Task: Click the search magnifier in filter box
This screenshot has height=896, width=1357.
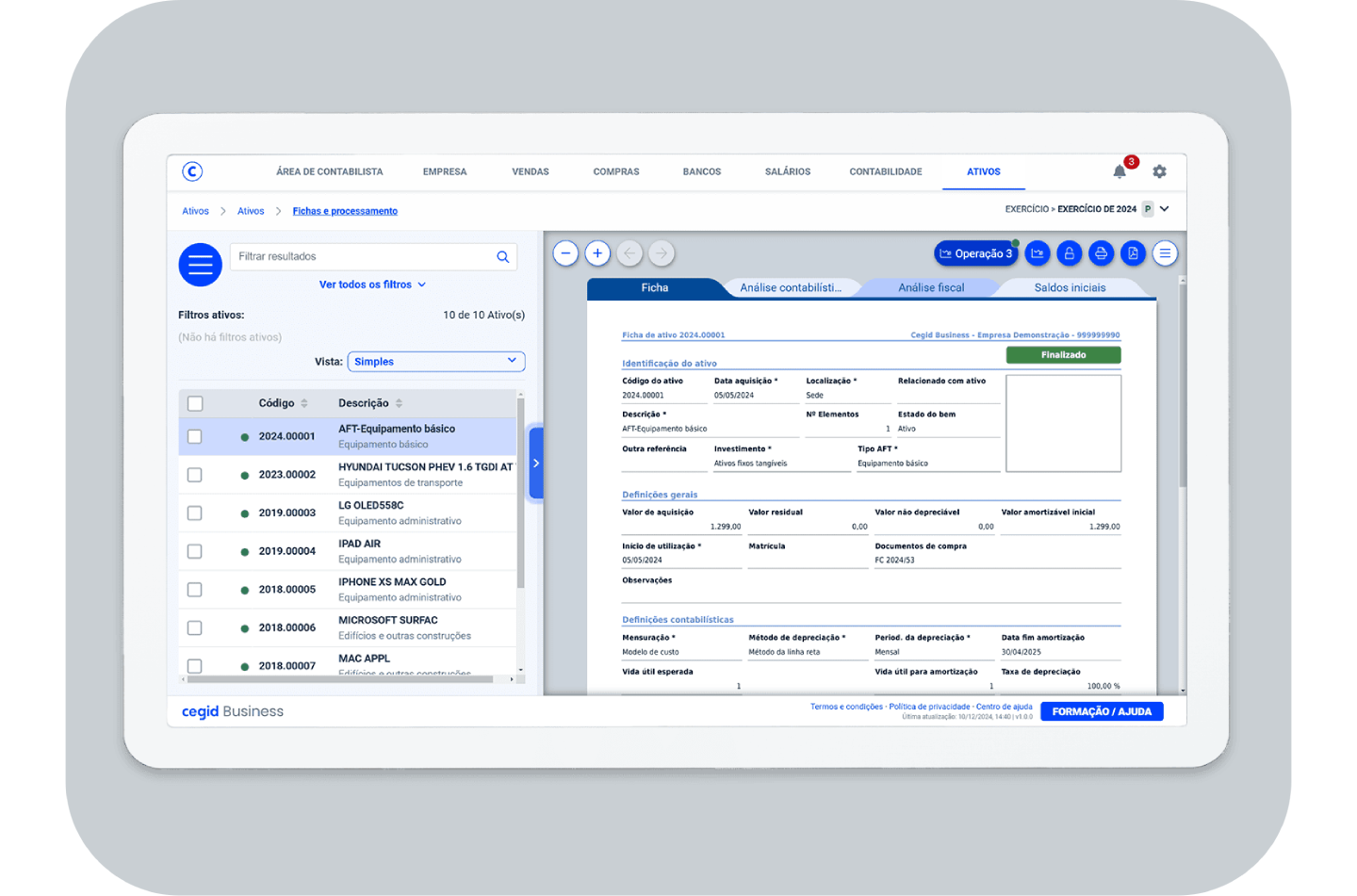Action: point(502,256)
